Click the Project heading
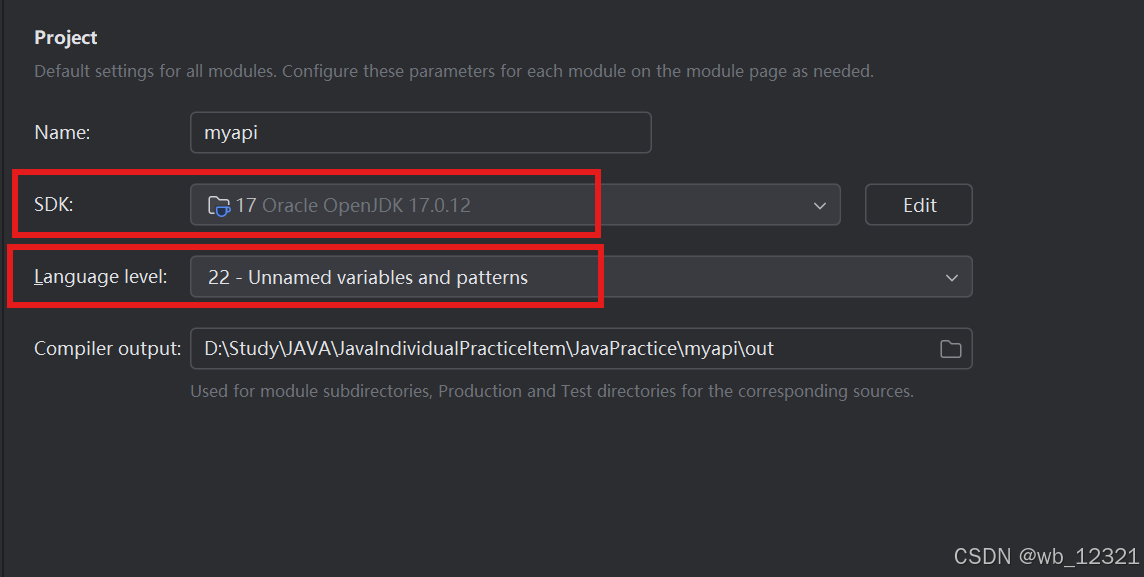This screenshot has width=1144, height=577. [66, 37]
